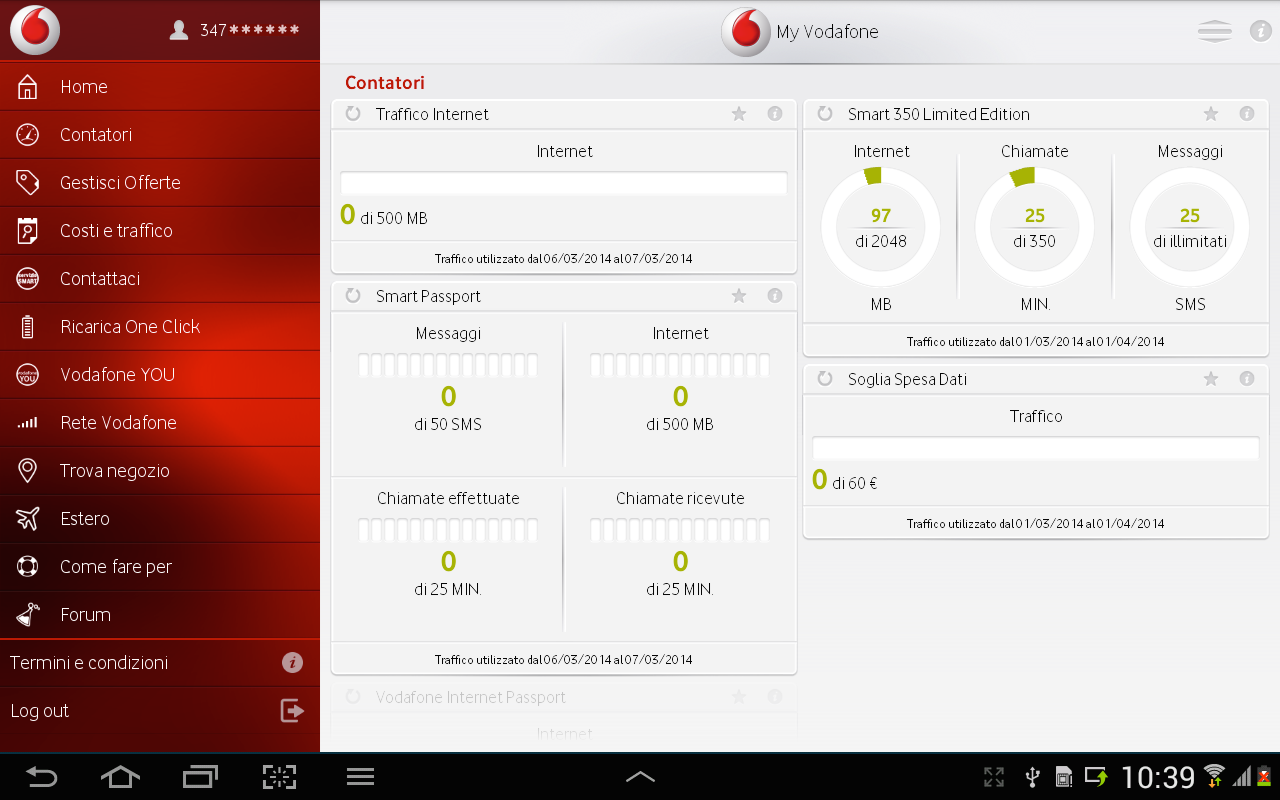Tap the info icon in top header
This screenshot has height=800, width=1280.
[x=1260, y=31]
